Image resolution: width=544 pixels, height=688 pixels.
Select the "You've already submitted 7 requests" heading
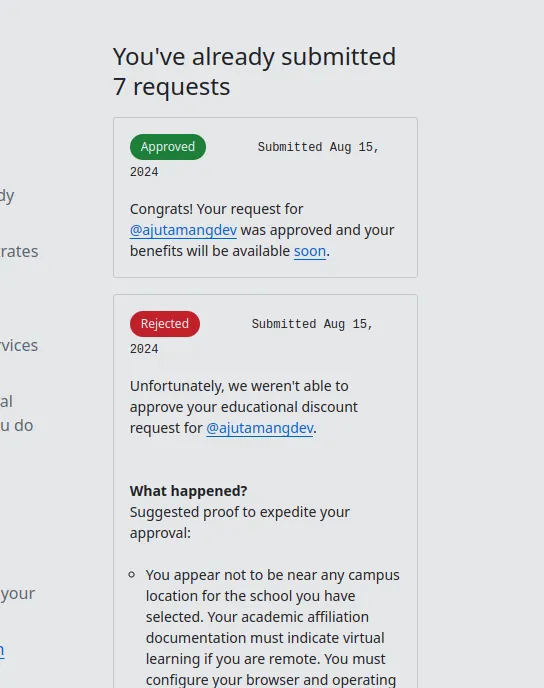[254, 72]
